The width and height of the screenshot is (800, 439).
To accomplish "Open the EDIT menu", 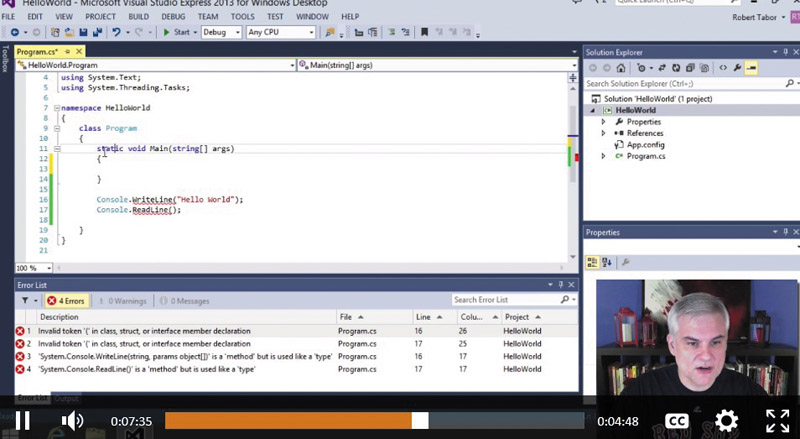I will pos(35,17).
